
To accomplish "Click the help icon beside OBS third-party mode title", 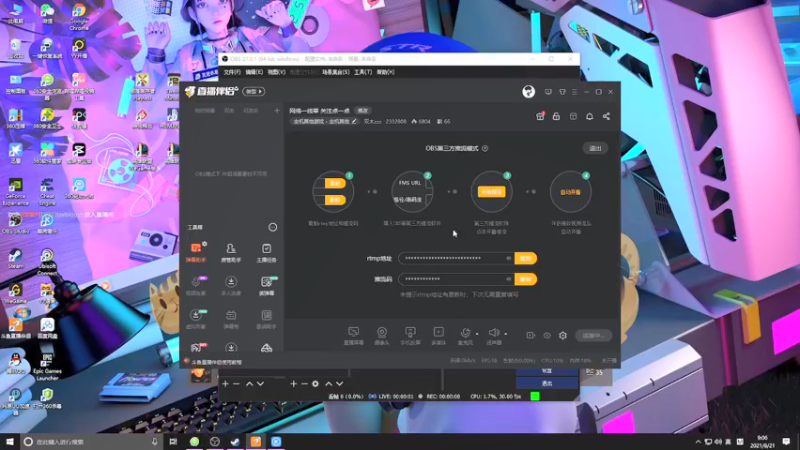I will click(x=485, y=148).
